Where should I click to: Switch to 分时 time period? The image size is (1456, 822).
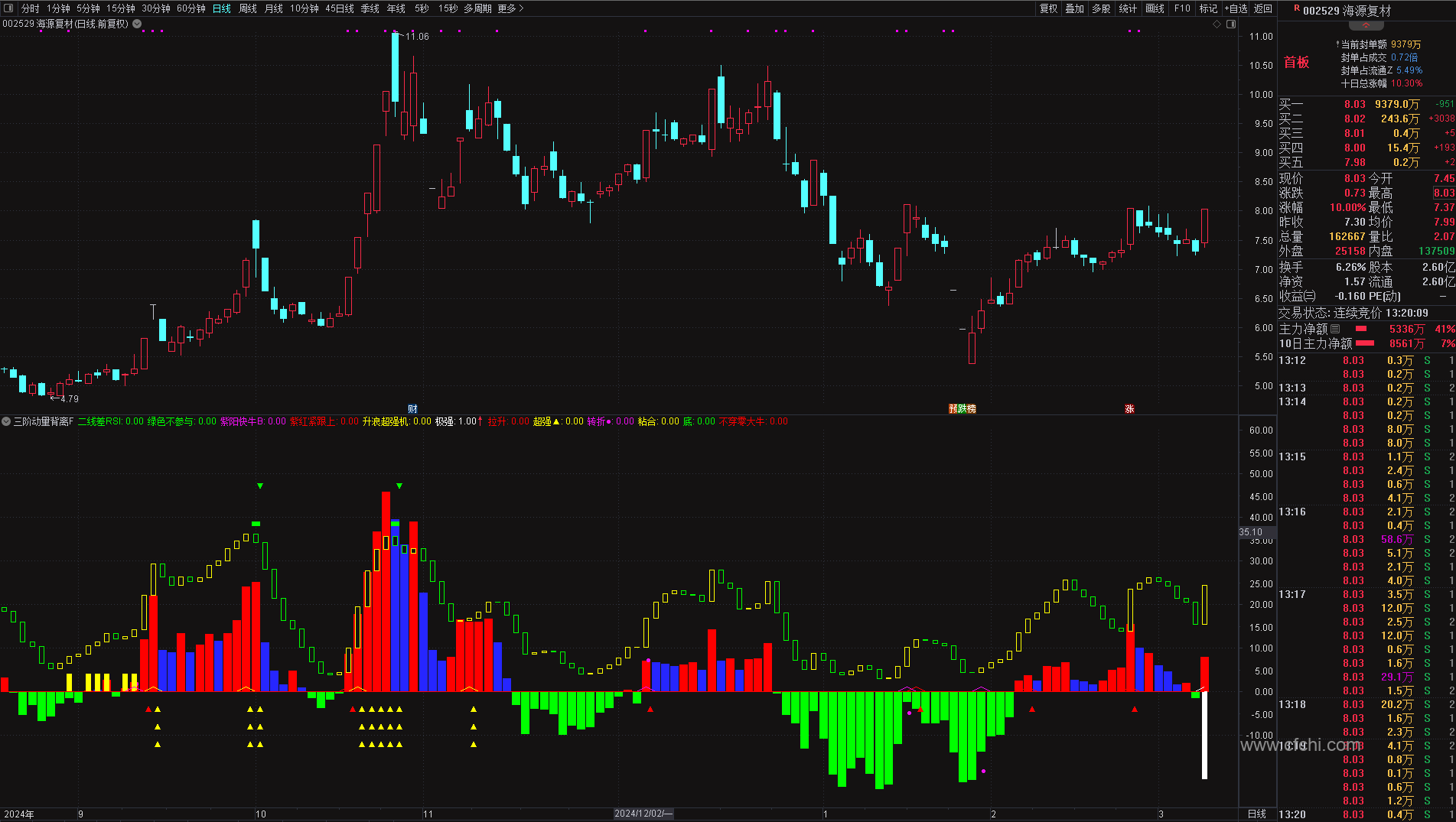30,8
